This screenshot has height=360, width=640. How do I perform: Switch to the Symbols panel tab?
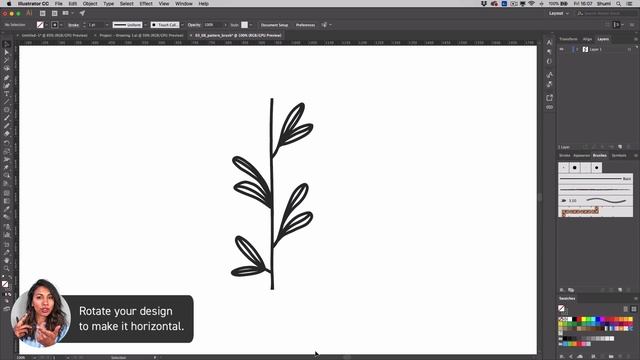click(619, 156)
